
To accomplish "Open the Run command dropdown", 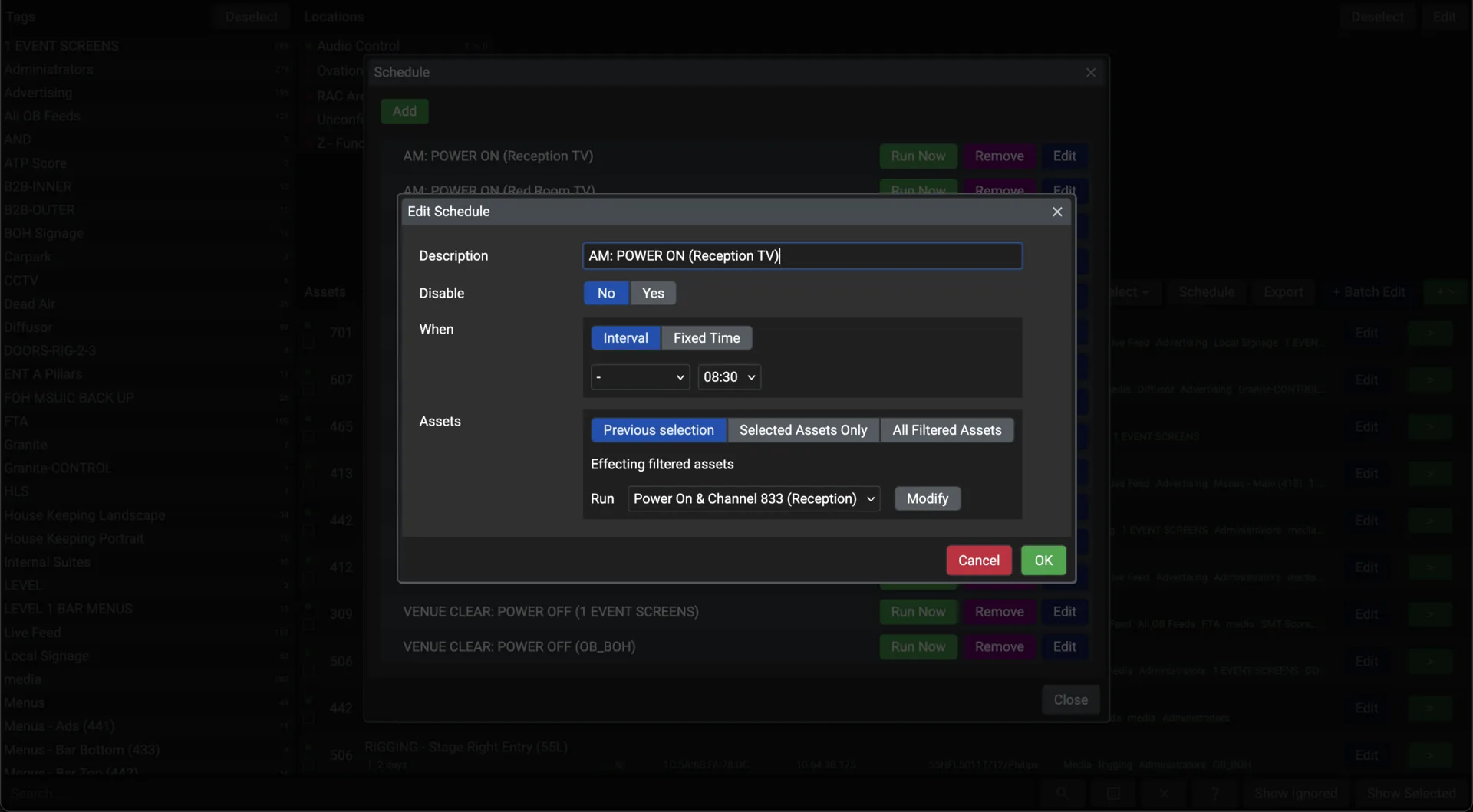I will coord(753,499).
